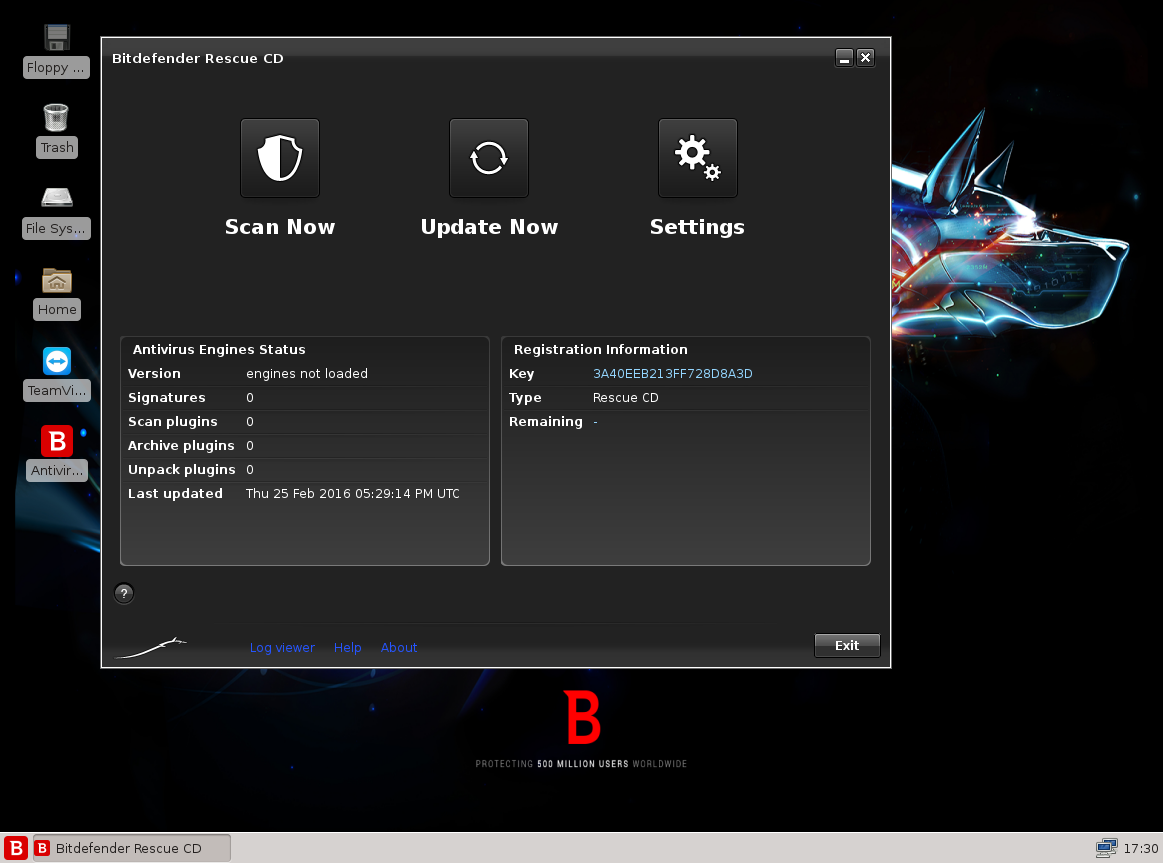Select the Home folder desktop icon
This screenshot has width=1163, height=863.
57,280
